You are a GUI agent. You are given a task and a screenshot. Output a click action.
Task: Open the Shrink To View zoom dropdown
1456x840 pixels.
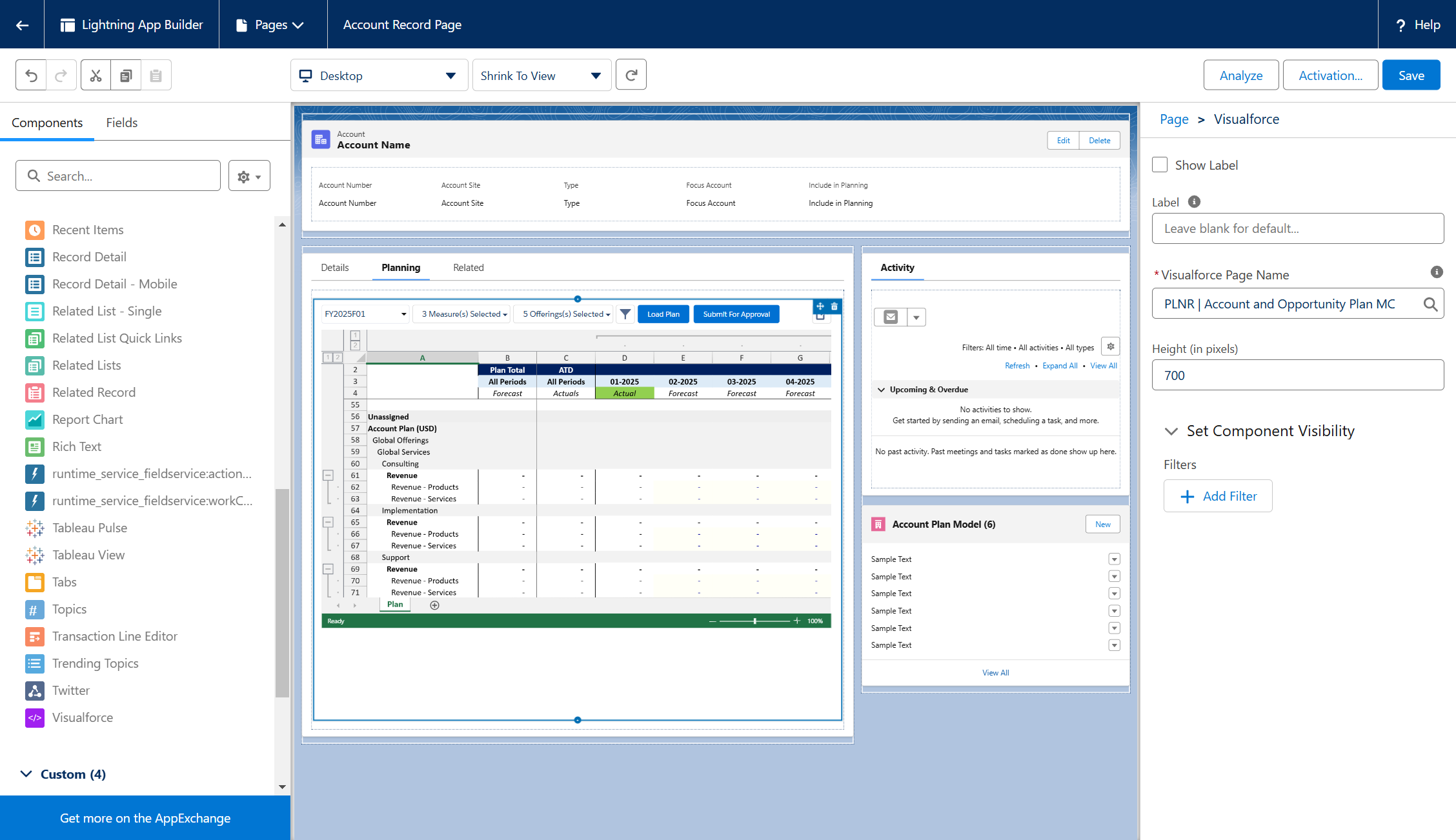(541, 75)
